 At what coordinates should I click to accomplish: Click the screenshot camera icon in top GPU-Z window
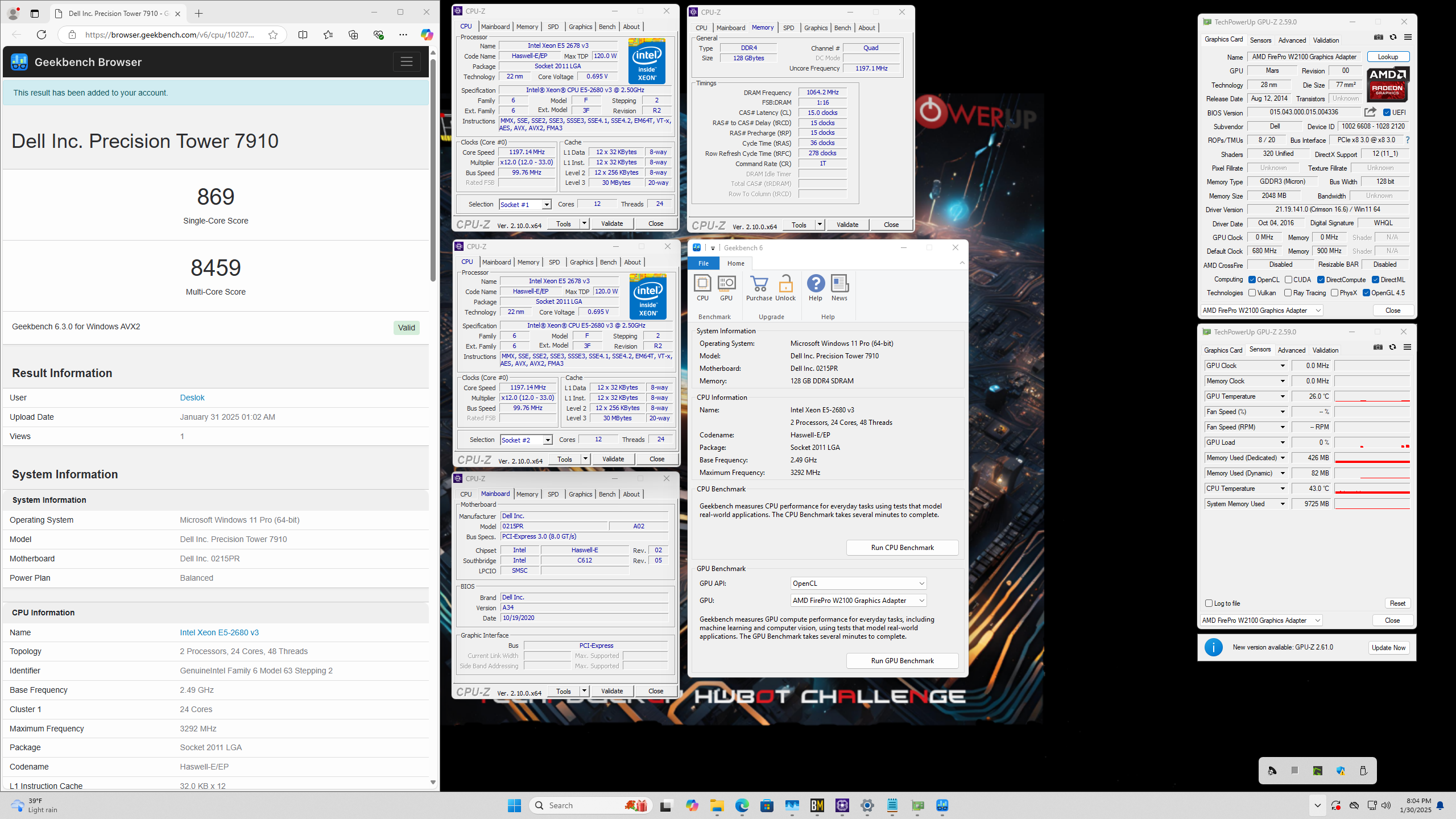pyautogui.click(x=1379, y=38)
